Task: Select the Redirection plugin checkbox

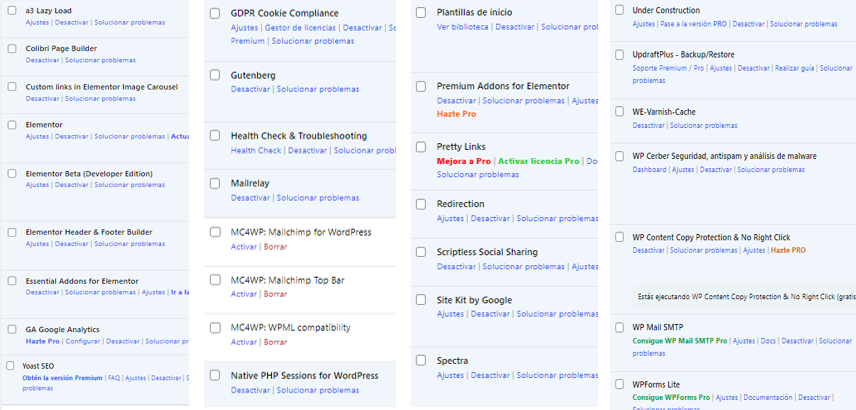Action: point(421,204)
